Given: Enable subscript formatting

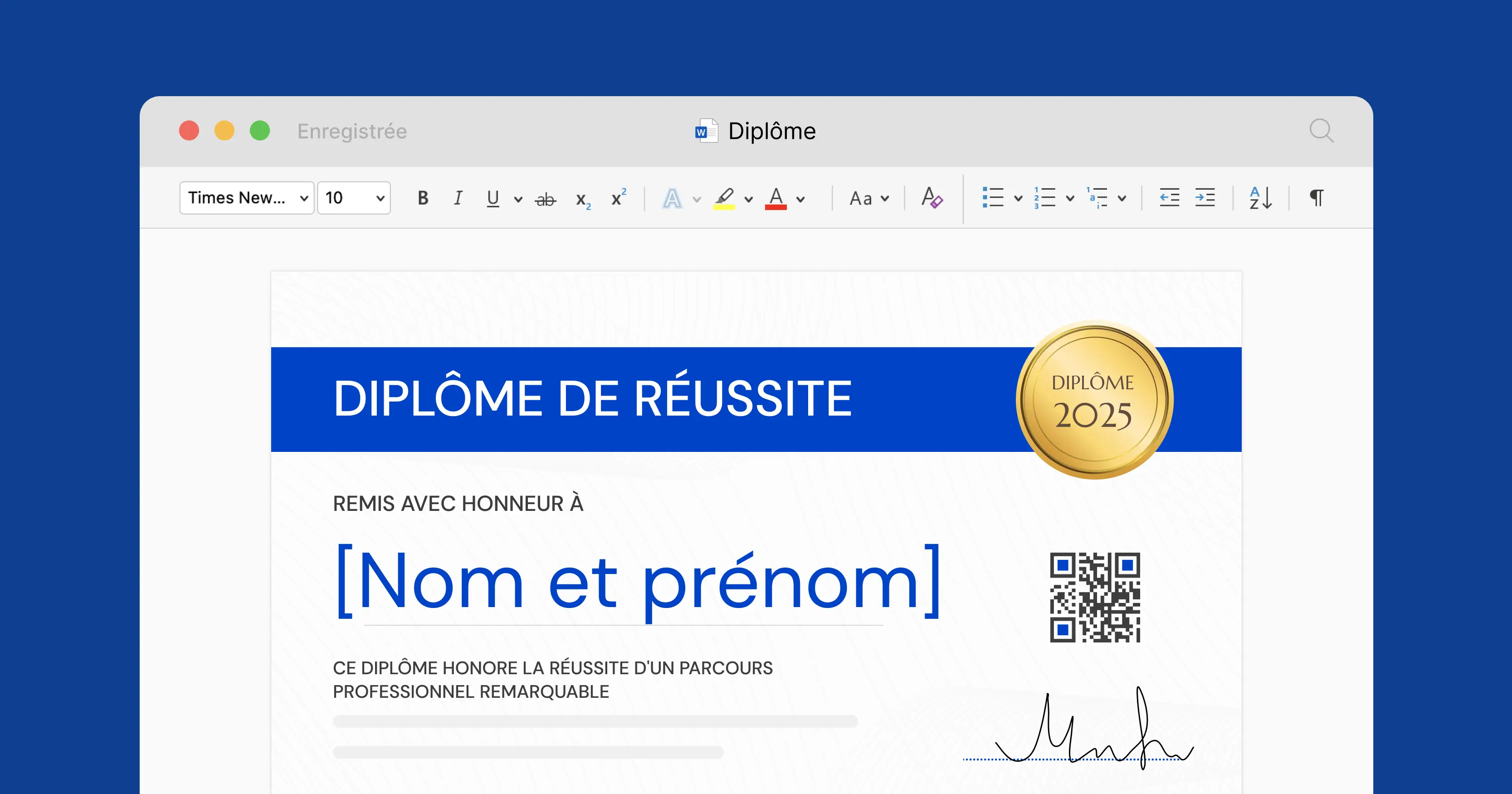Looking at the screenshot, I should click(x=583, y=200).
